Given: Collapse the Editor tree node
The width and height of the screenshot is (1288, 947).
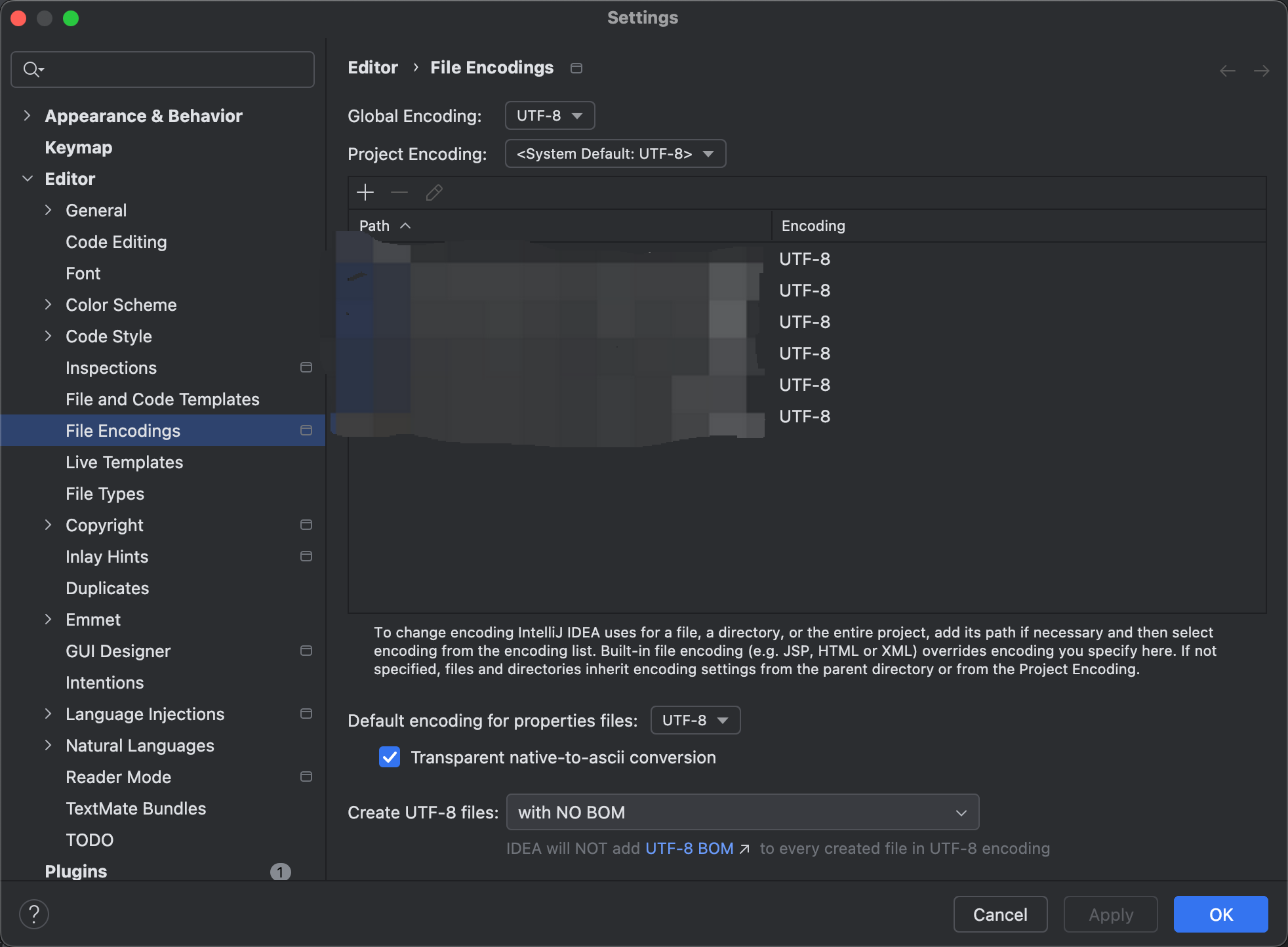Looking at the screenshot, I should click(27, 178).
